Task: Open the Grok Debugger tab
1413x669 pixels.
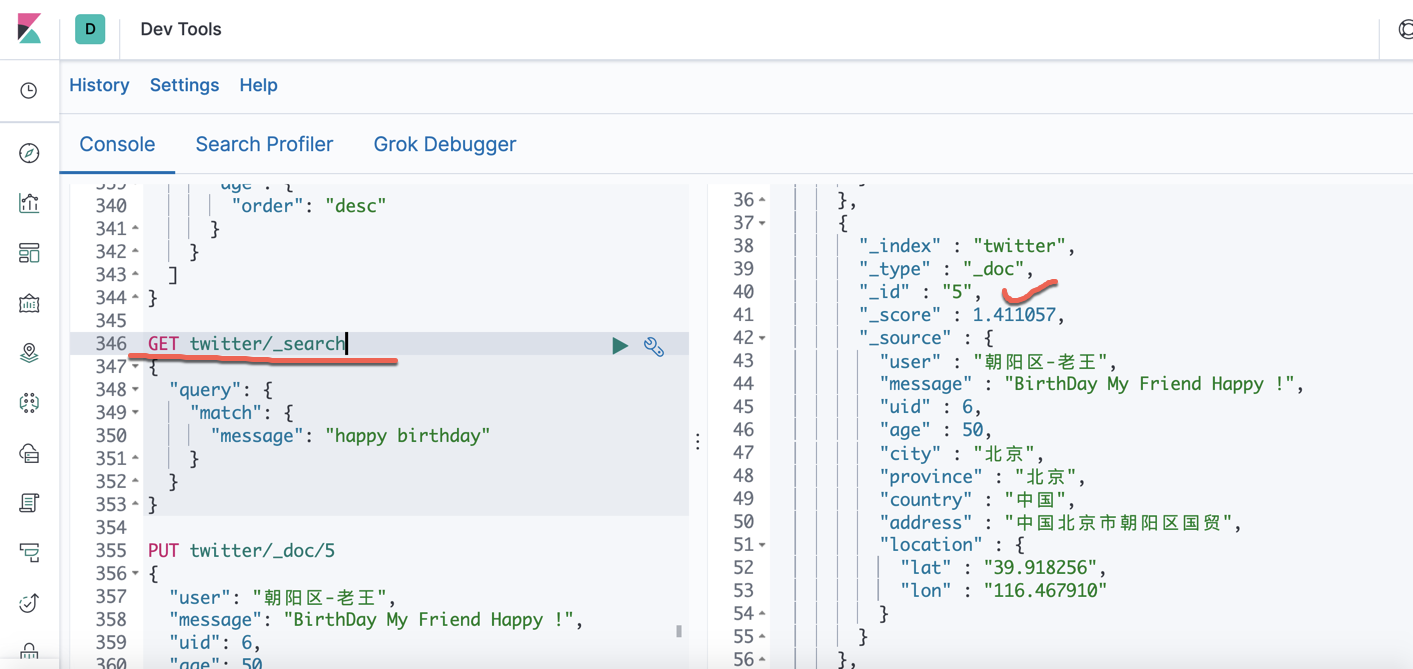Action: pyautogui.click(x=444, y=144)
